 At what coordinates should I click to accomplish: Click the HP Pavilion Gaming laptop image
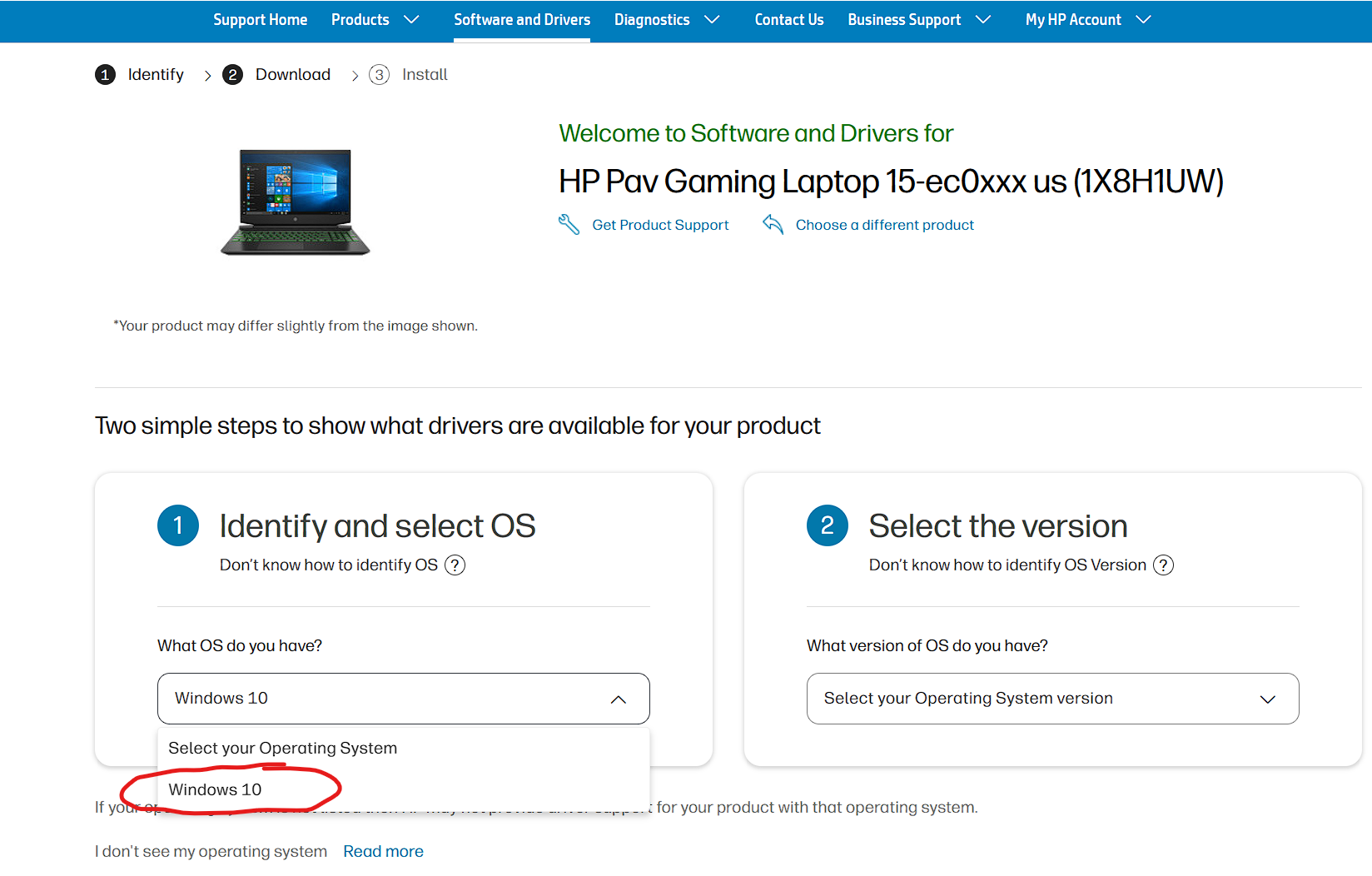click(295, 202)
